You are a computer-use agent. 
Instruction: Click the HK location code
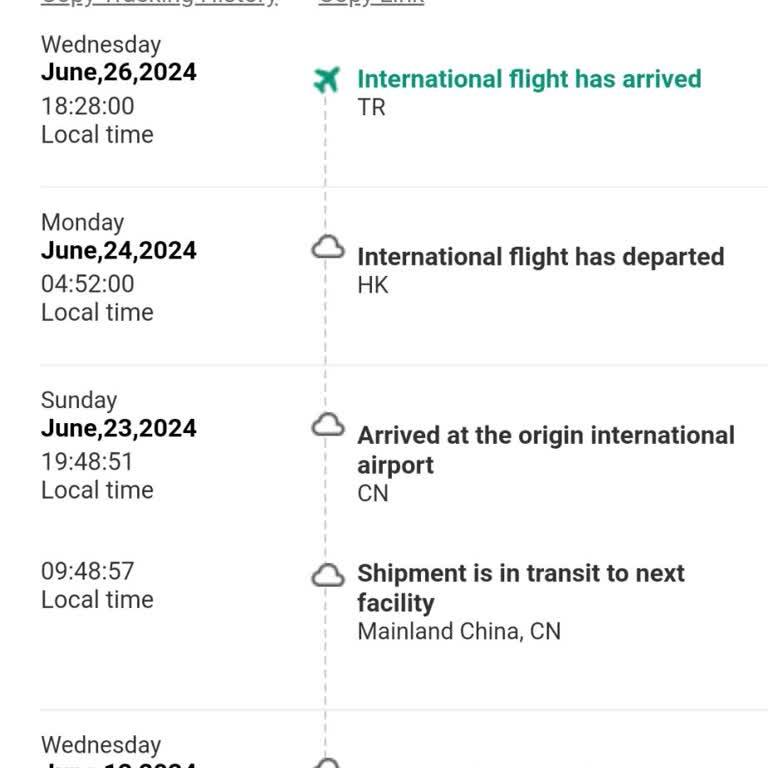click(372, 285)
